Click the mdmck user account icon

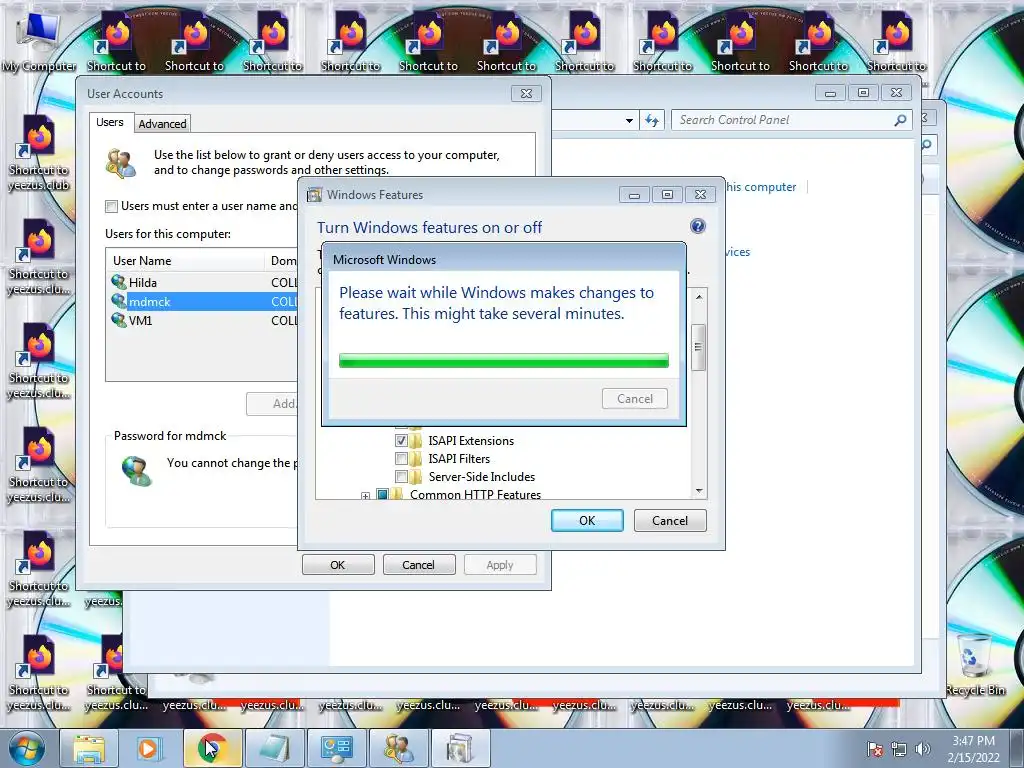coord(119,301)
